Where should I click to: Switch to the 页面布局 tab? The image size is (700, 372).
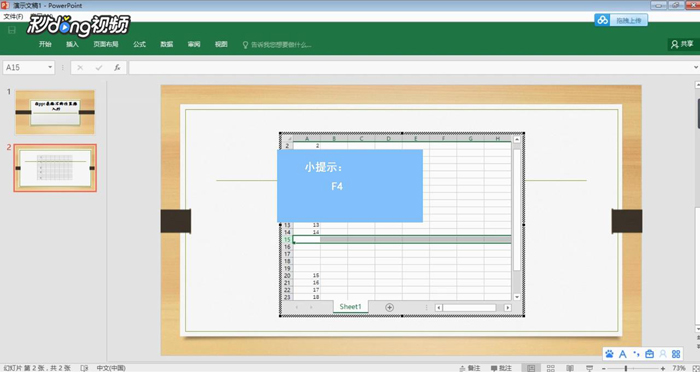tap(106, 44)
